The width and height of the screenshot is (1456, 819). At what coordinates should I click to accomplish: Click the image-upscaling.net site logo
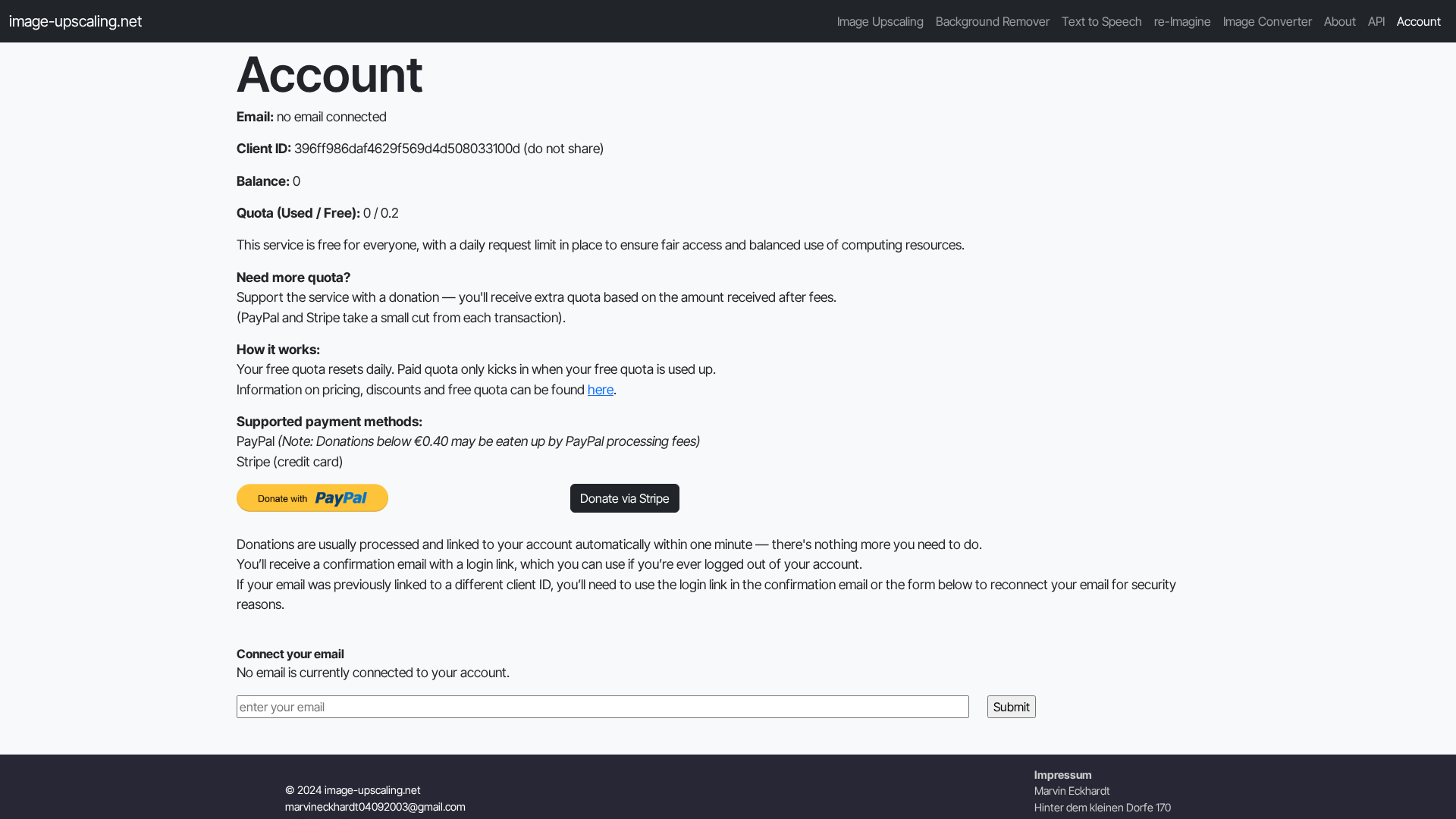pyautogui.click(x=75, y=21)
